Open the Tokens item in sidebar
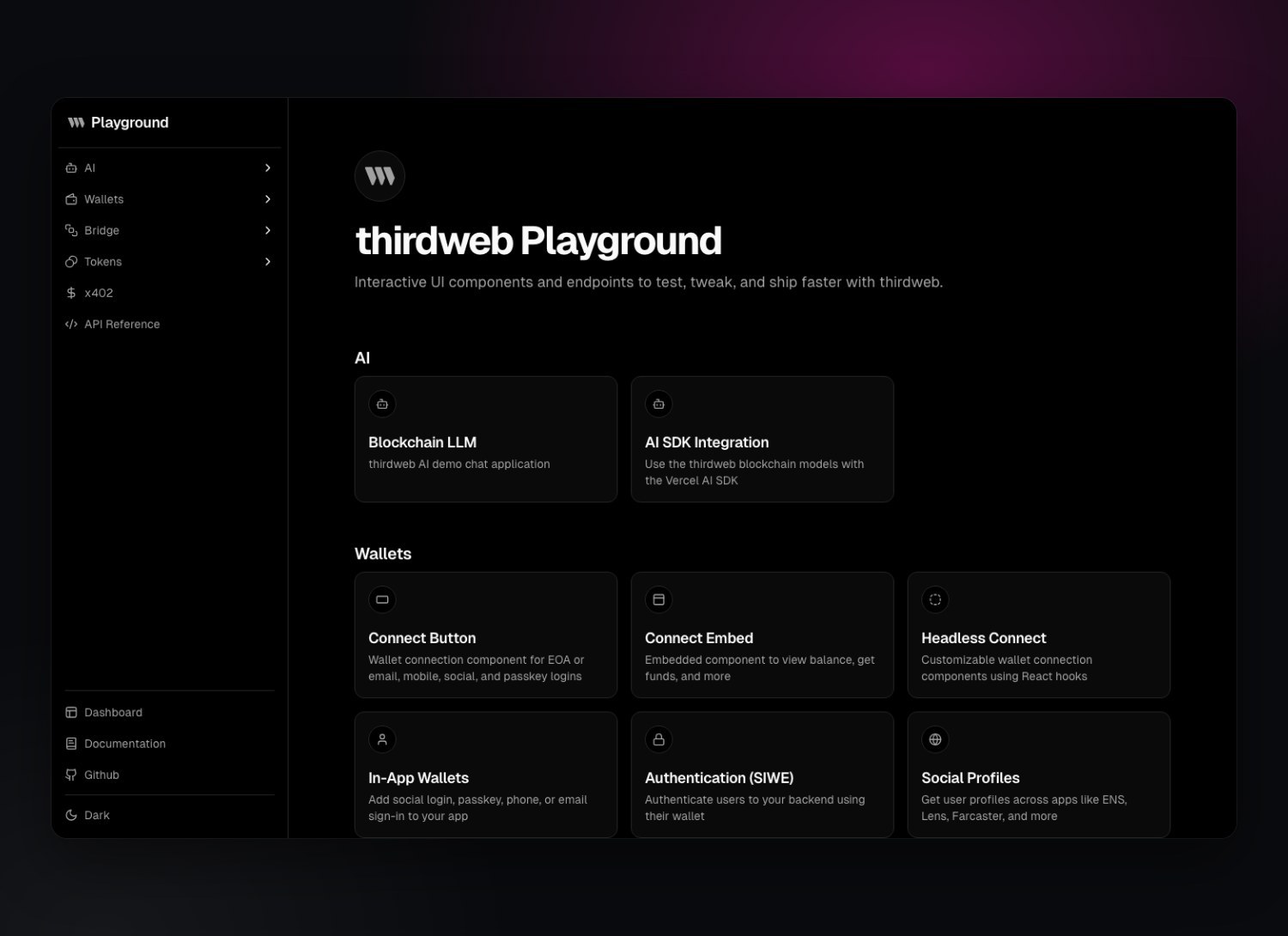 tap(169, 262)
